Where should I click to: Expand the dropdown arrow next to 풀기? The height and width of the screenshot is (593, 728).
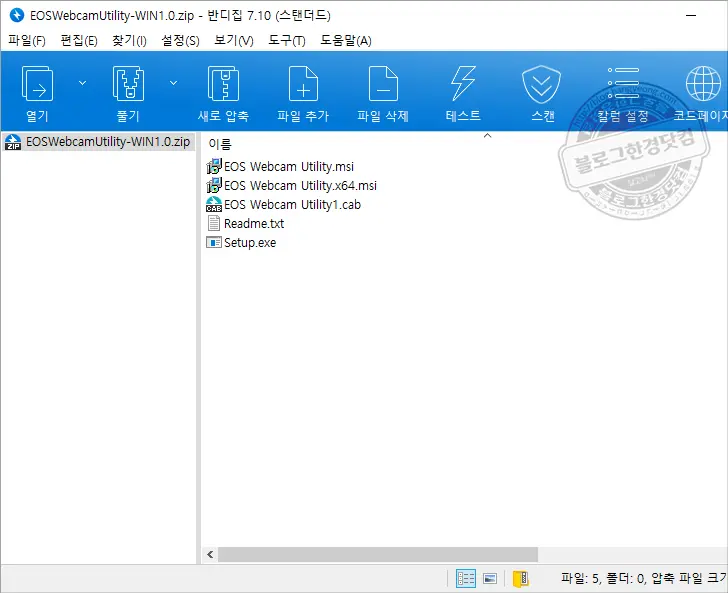click(173, 83)
